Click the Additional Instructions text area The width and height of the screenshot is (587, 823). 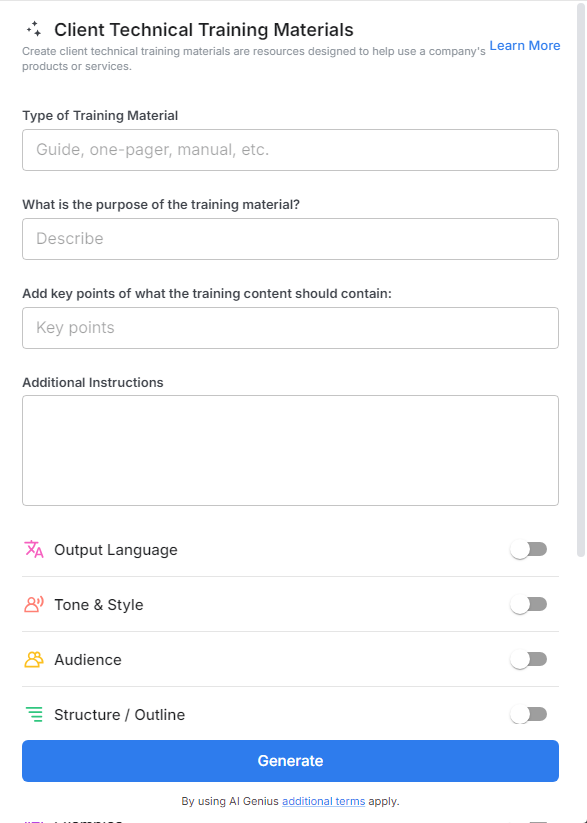(290, 449)
